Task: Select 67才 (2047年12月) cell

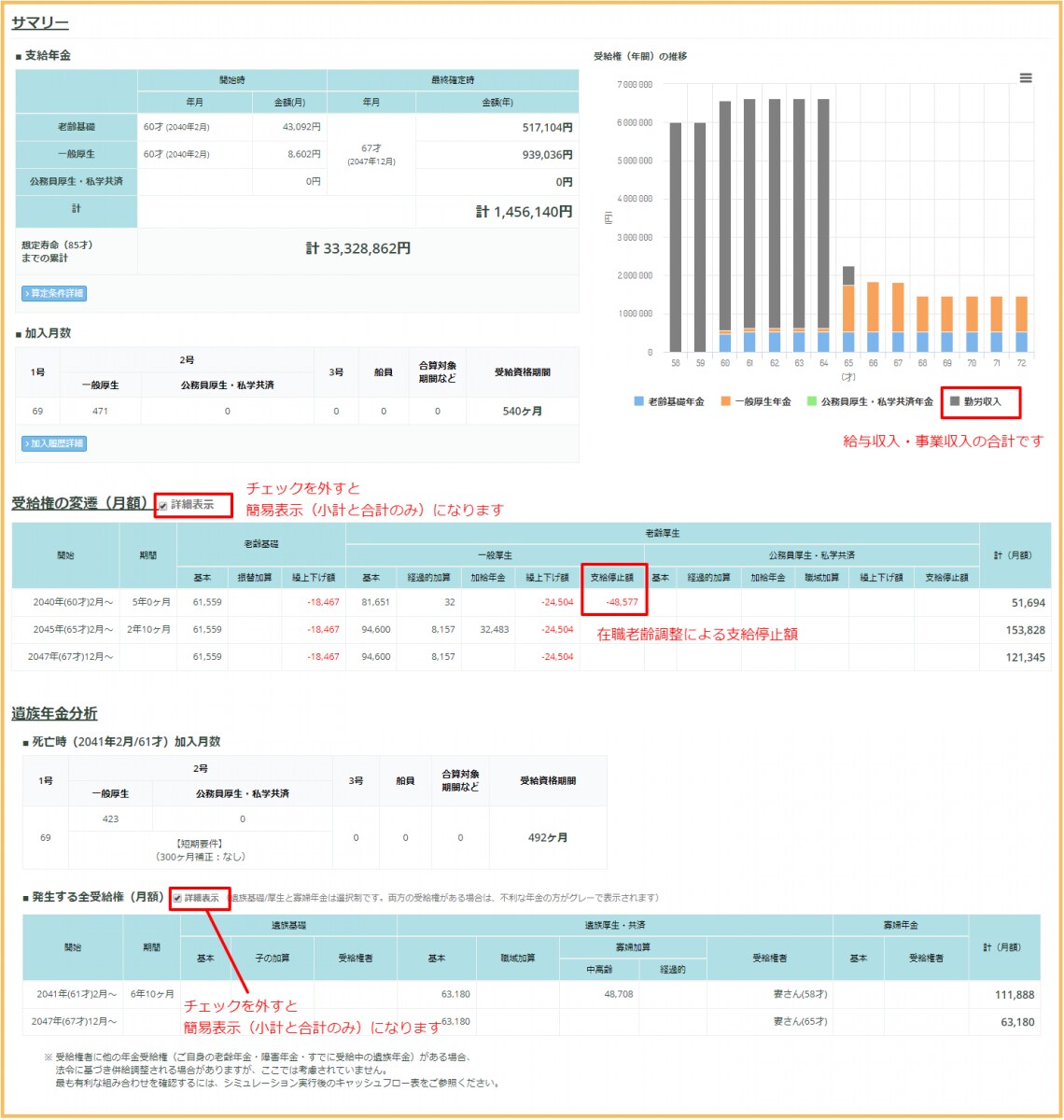Action: [371, 154]
